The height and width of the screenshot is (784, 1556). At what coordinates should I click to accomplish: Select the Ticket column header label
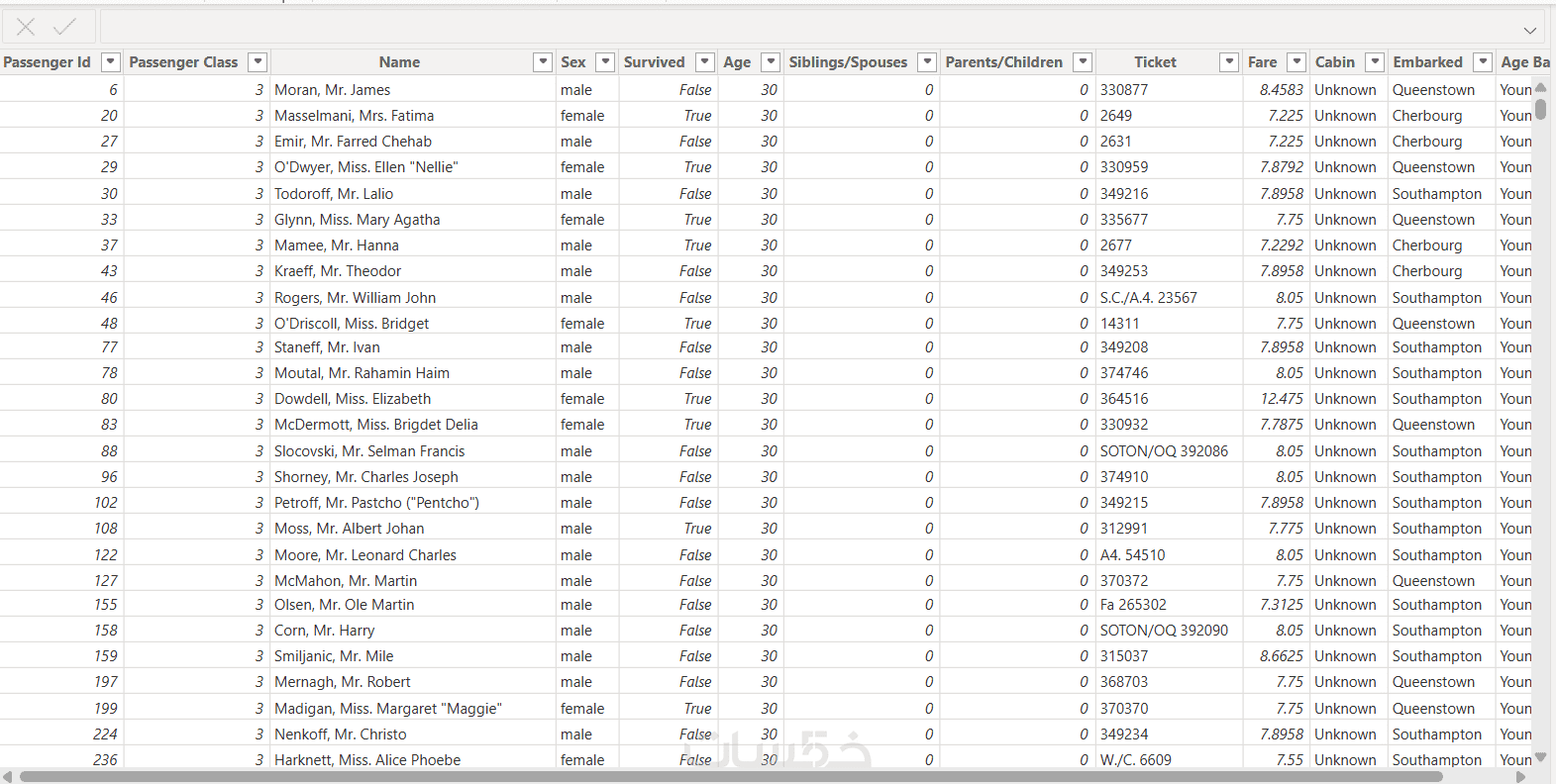pyautogui.click(x=1155, y=62)
